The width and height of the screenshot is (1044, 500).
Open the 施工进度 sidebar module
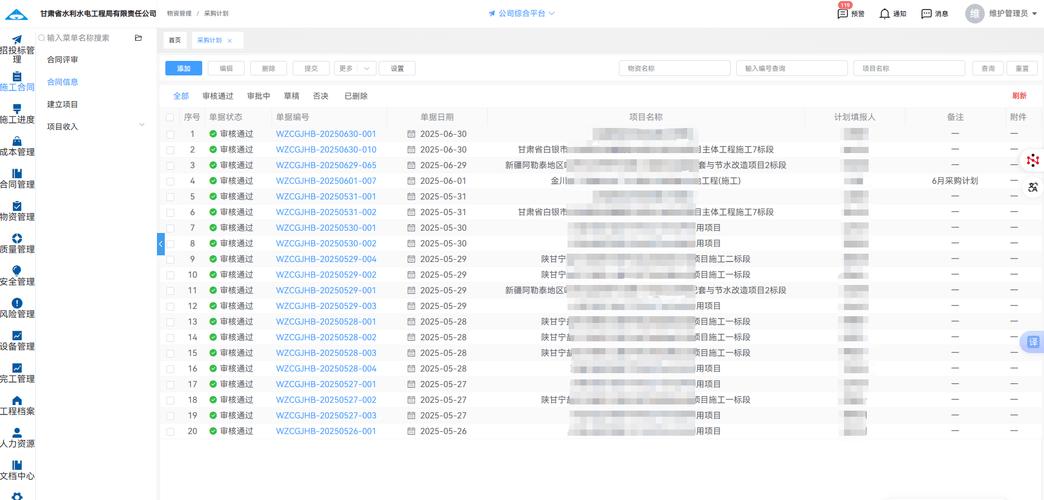(17, 114)
